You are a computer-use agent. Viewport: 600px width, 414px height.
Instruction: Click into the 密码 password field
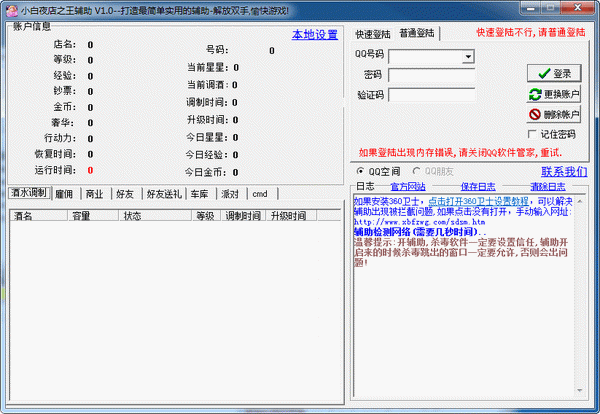(432, 75)
